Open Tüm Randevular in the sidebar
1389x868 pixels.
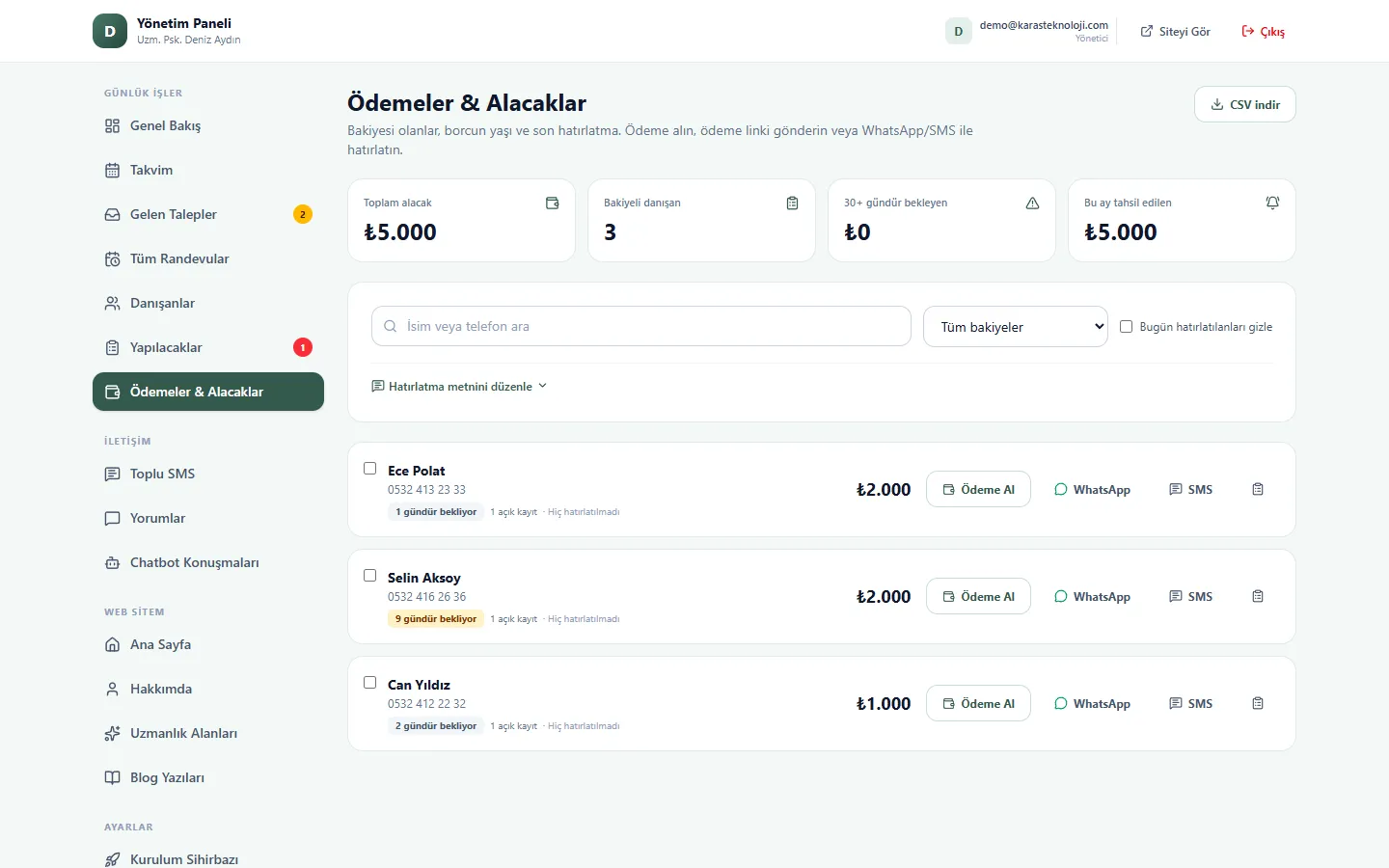click(208, 258)
